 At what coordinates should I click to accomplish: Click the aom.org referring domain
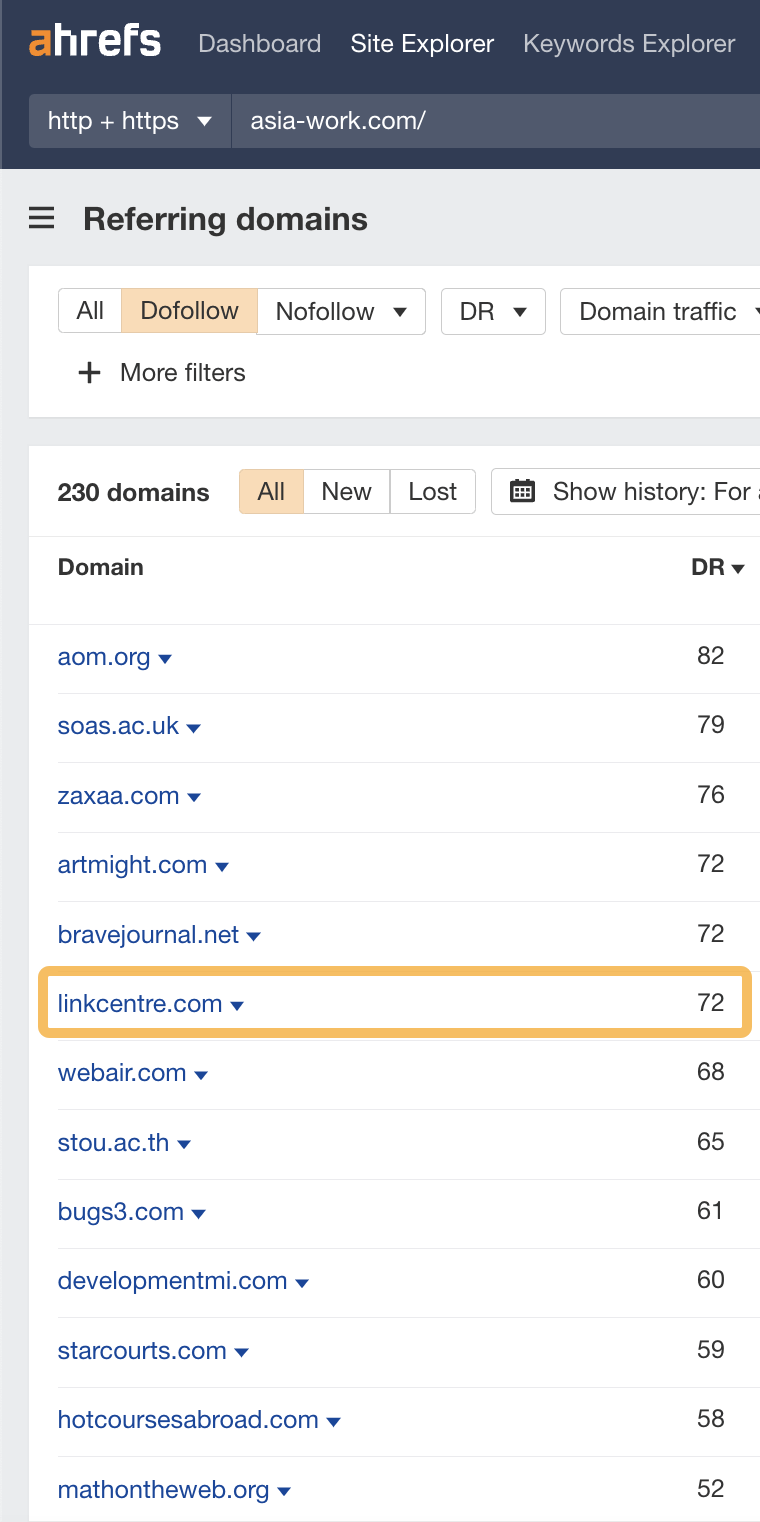pyautogui.click(x=104, y=657)
